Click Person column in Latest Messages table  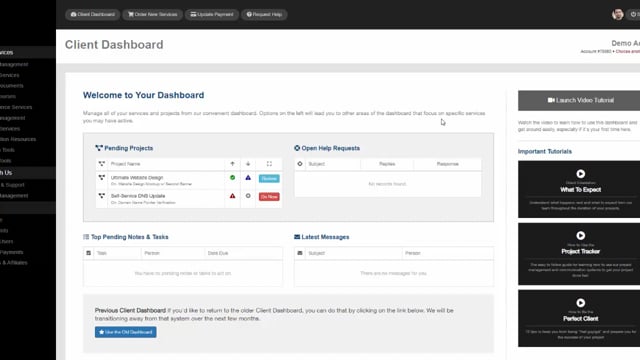[413, 253]
